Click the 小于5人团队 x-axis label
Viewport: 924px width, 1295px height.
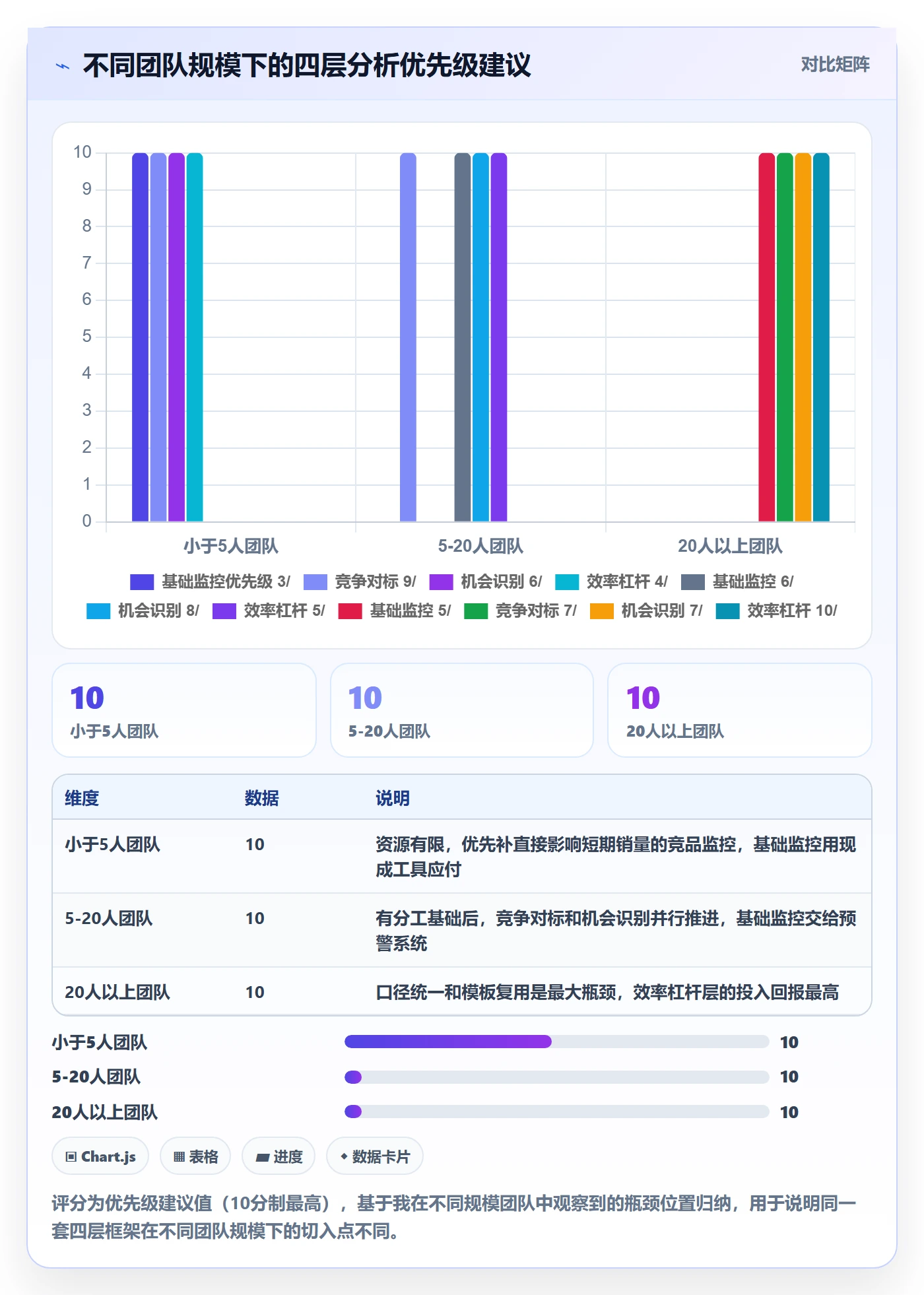point(231,546)
